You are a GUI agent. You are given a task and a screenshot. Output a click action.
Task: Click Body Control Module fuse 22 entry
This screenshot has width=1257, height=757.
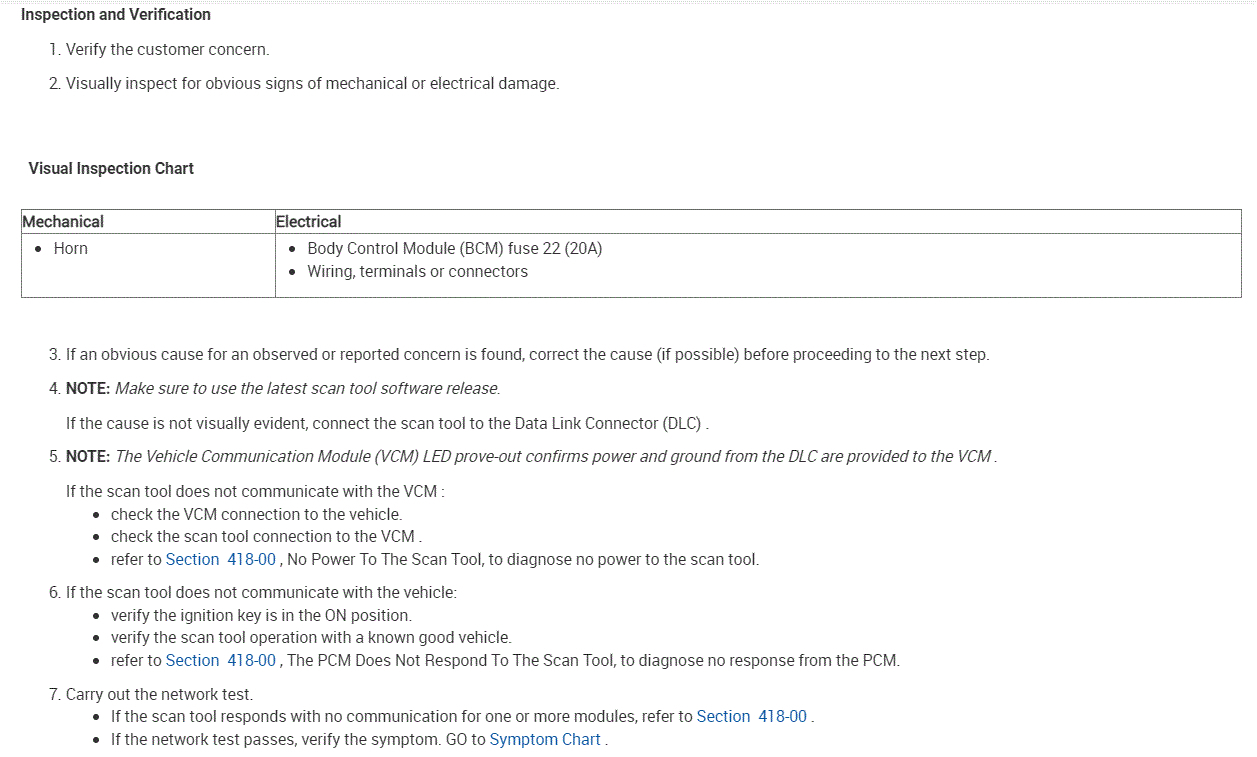pos(454,249)
